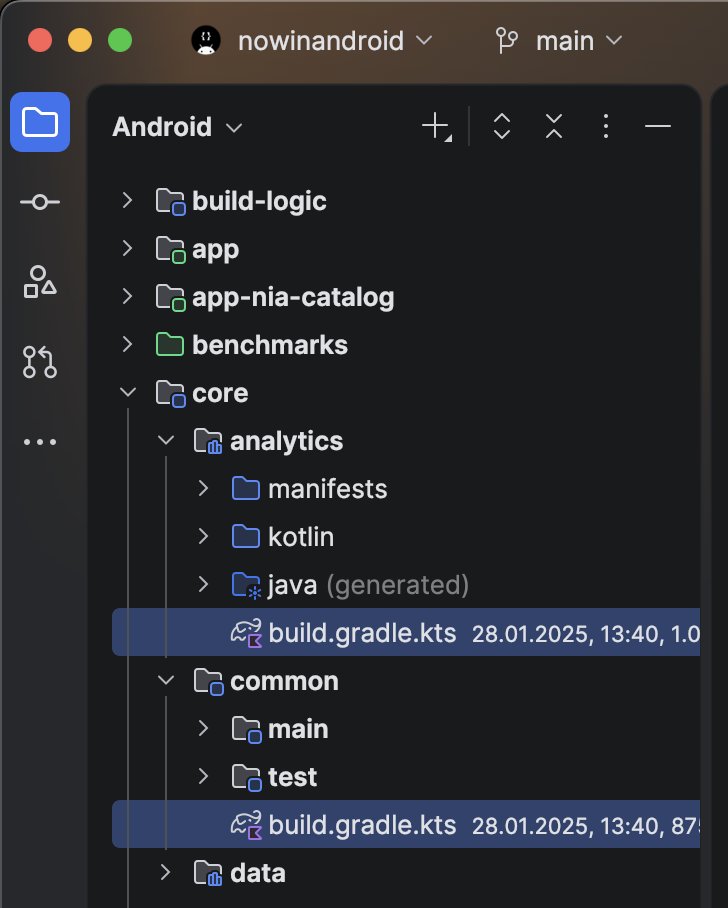Click the build-logic module folder icon

coord(170,202)
